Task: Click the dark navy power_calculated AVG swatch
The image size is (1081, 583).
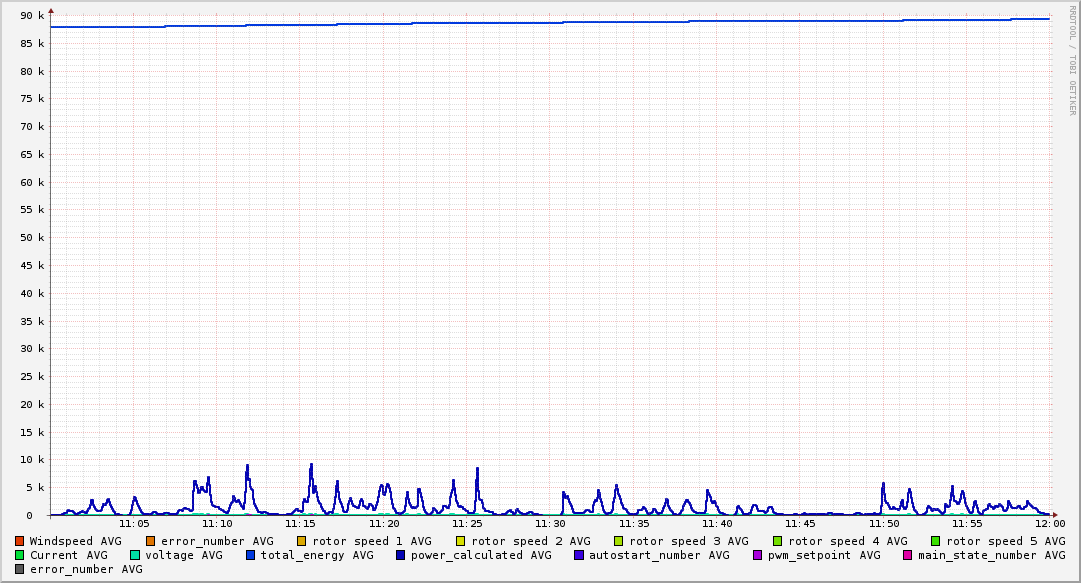Action: [x=401, y=555]
